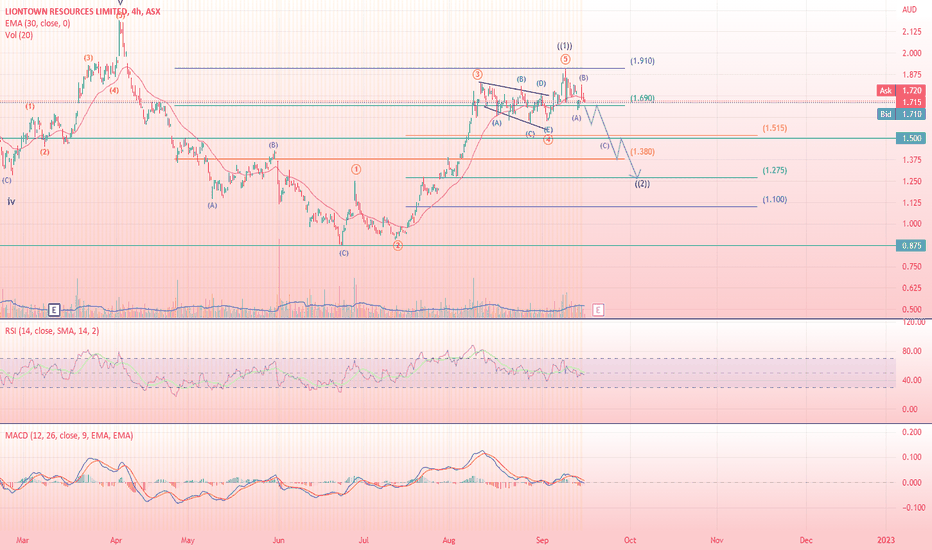Select the (1.690) level annotation
This screenshot has height=550, width=932.
(643, 98)
